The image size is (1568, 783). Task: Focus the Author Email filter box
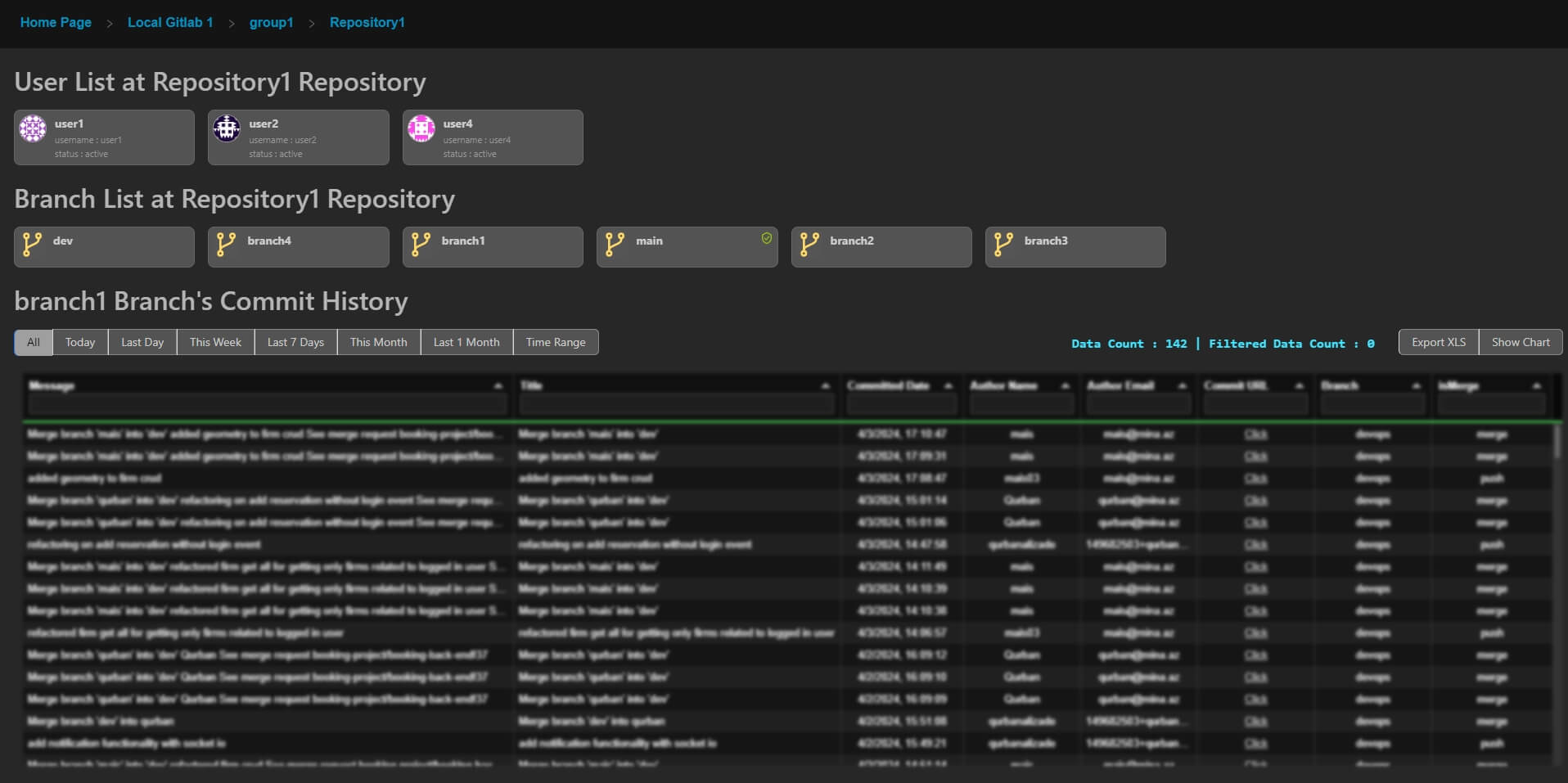(1138, 404)
